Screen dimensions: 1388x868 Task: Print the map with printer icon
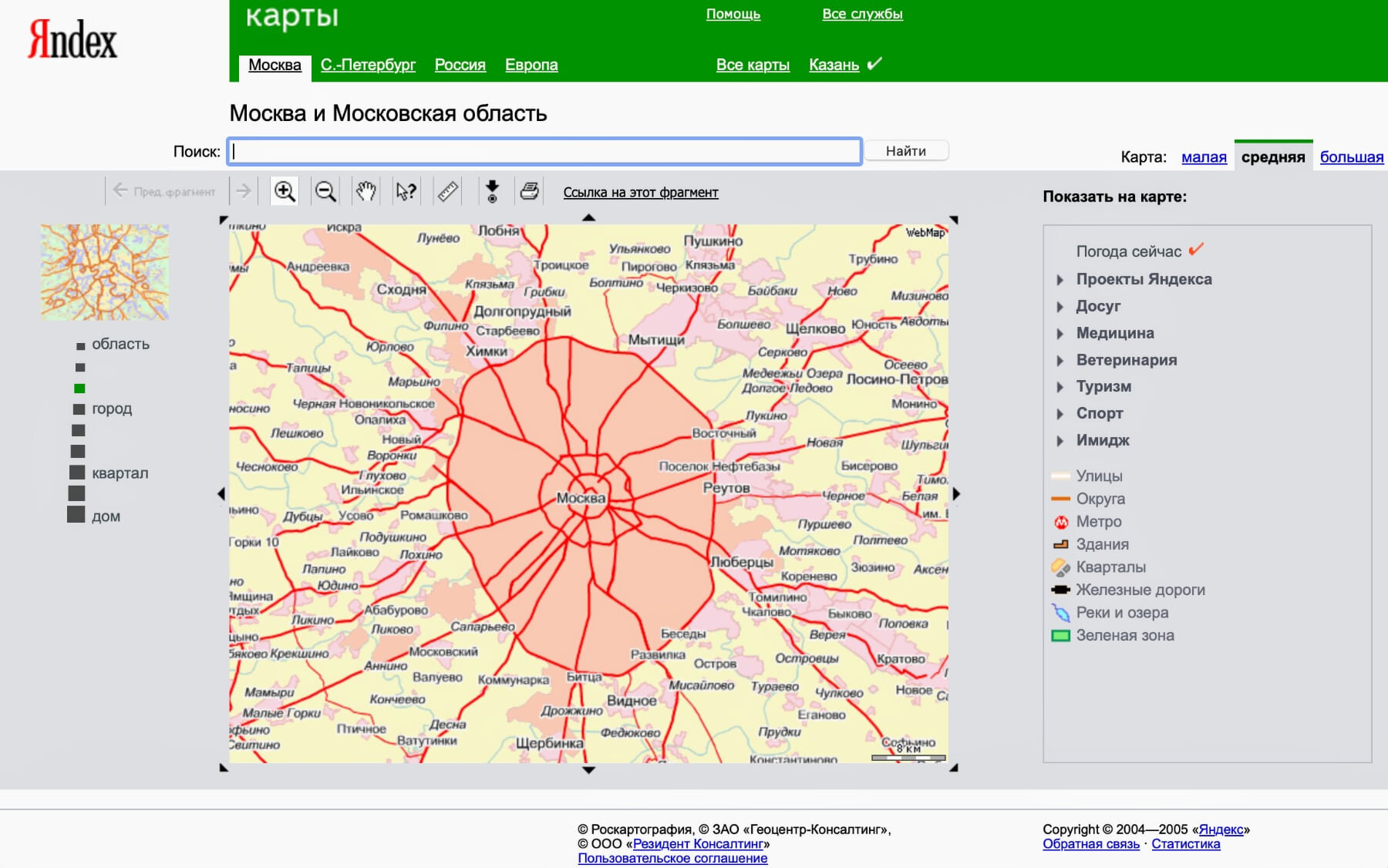530,191
